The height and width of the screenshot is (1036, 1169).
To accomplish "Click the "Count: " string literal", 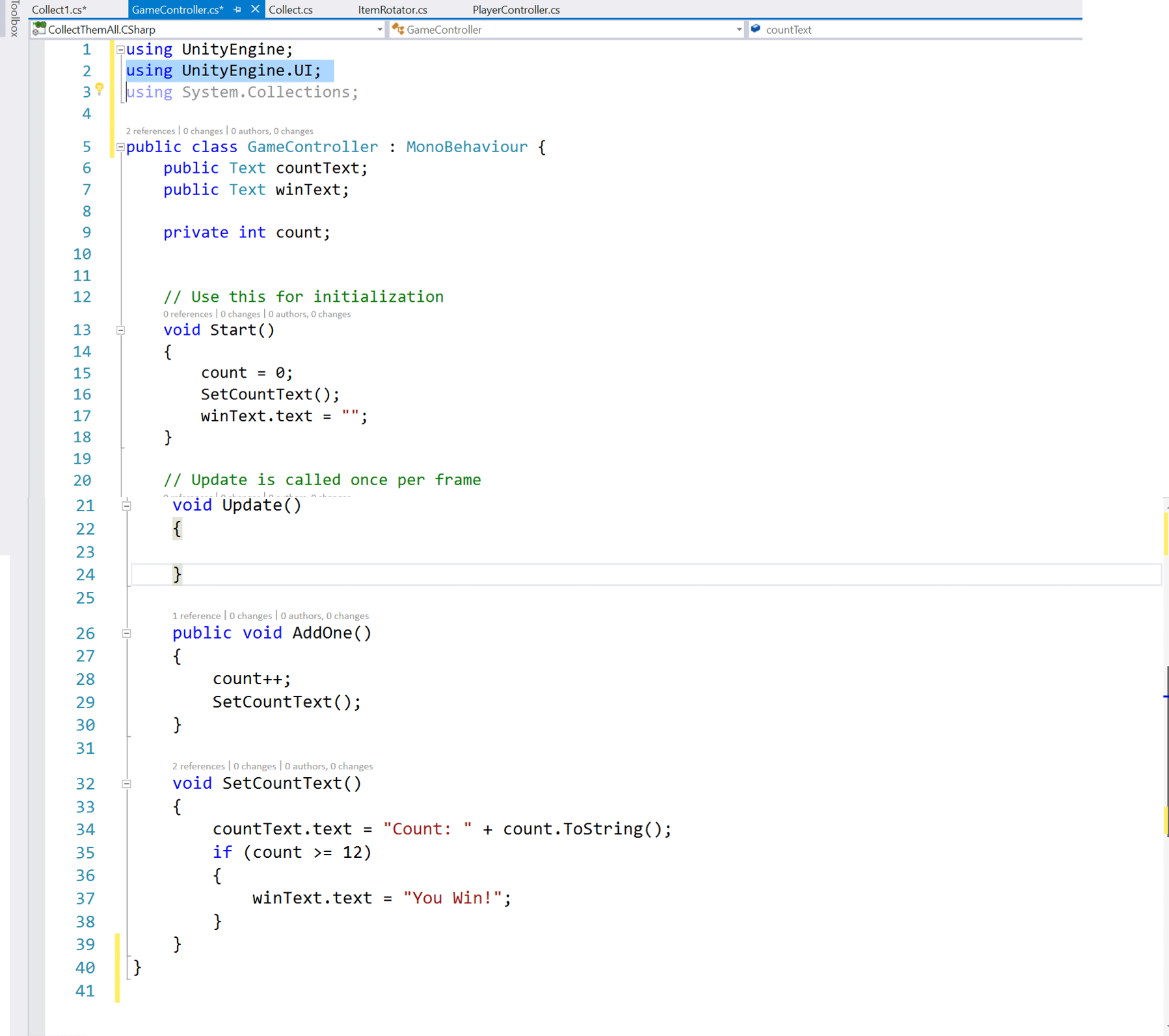I will click(x=427, y=829).
